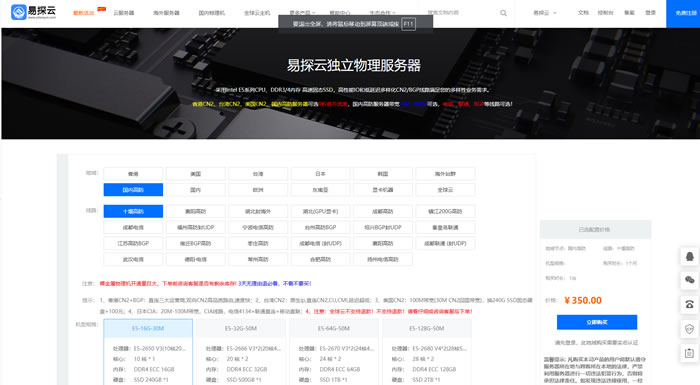
Task: Click the header search input field
Action: 460,13
